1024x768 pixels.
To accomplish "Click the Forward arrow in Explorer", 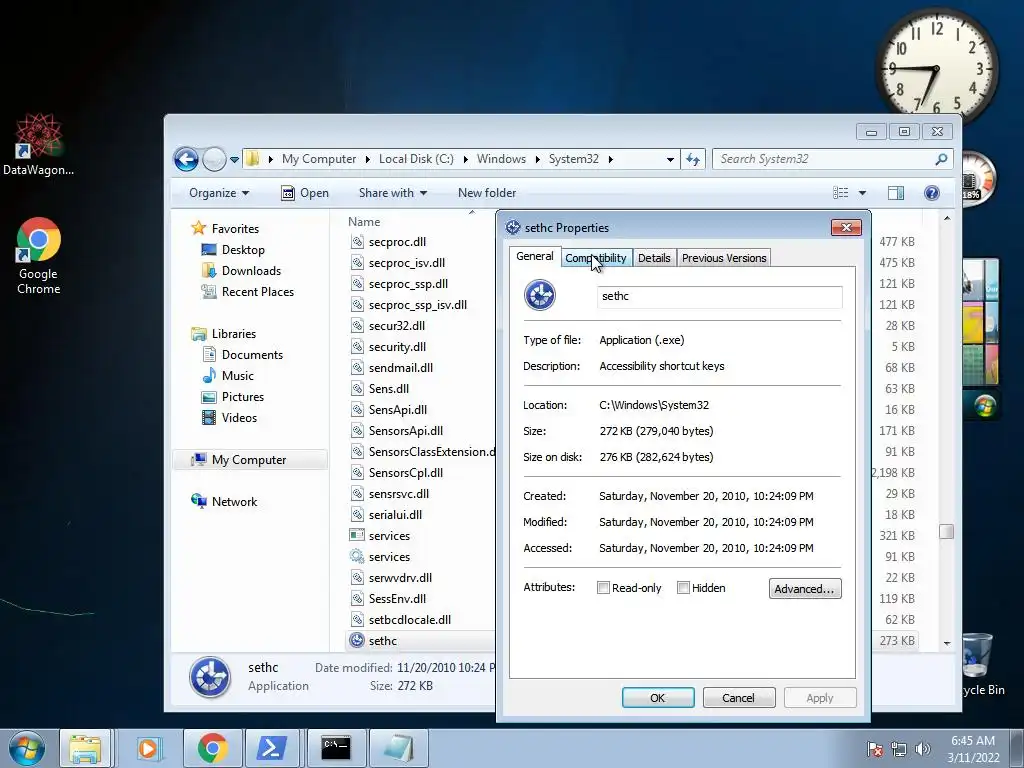I will pos(214,159).
